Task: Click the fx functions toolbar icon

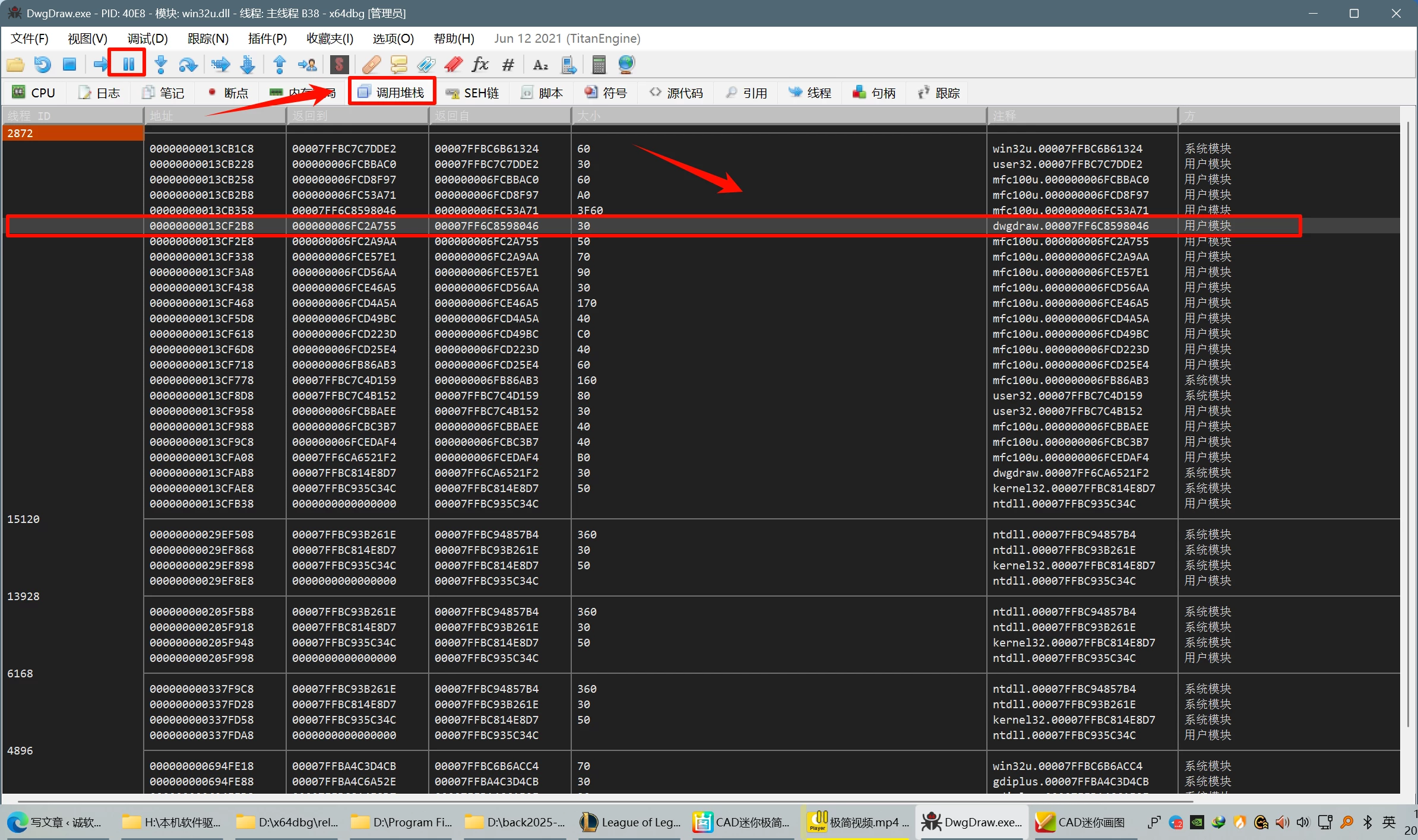Action: coord(480,64)
